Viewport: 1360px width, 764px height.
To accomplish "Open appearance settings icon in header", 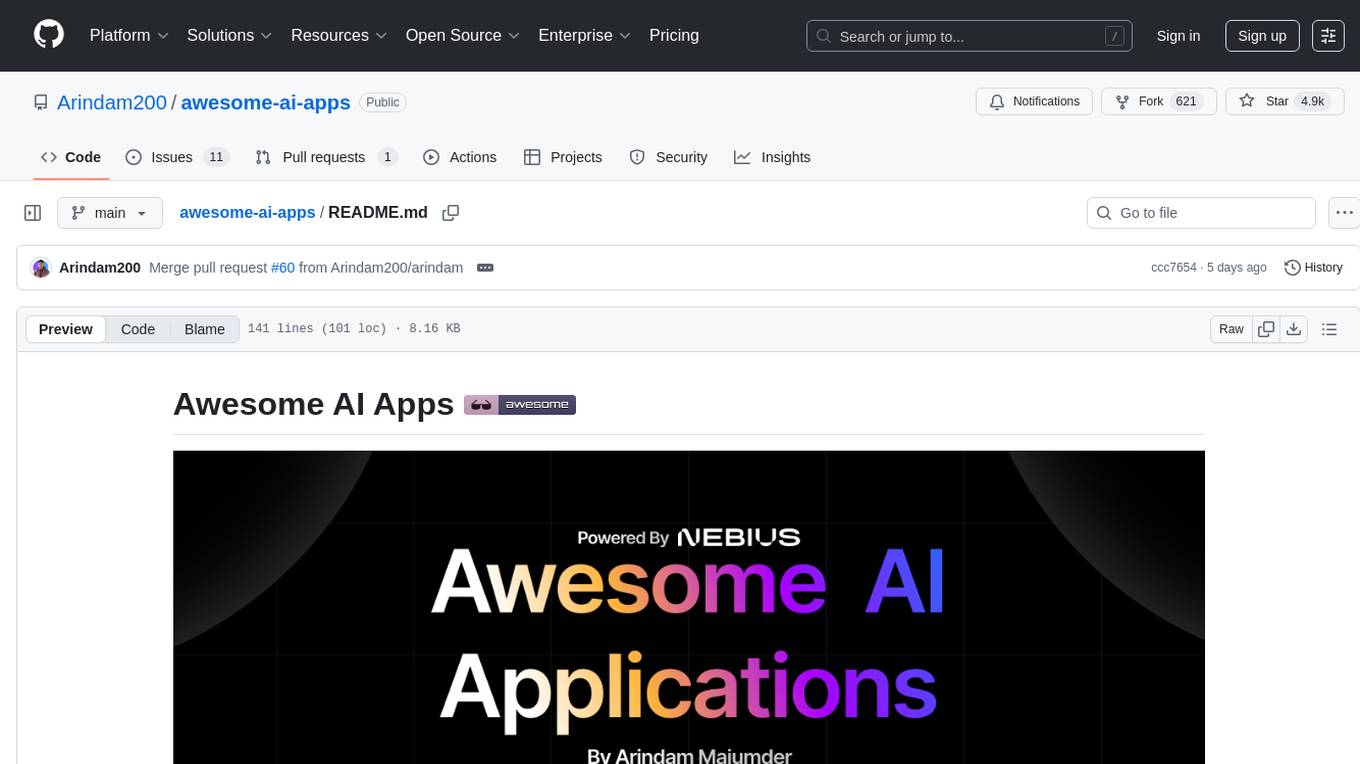I will 1328,36.
